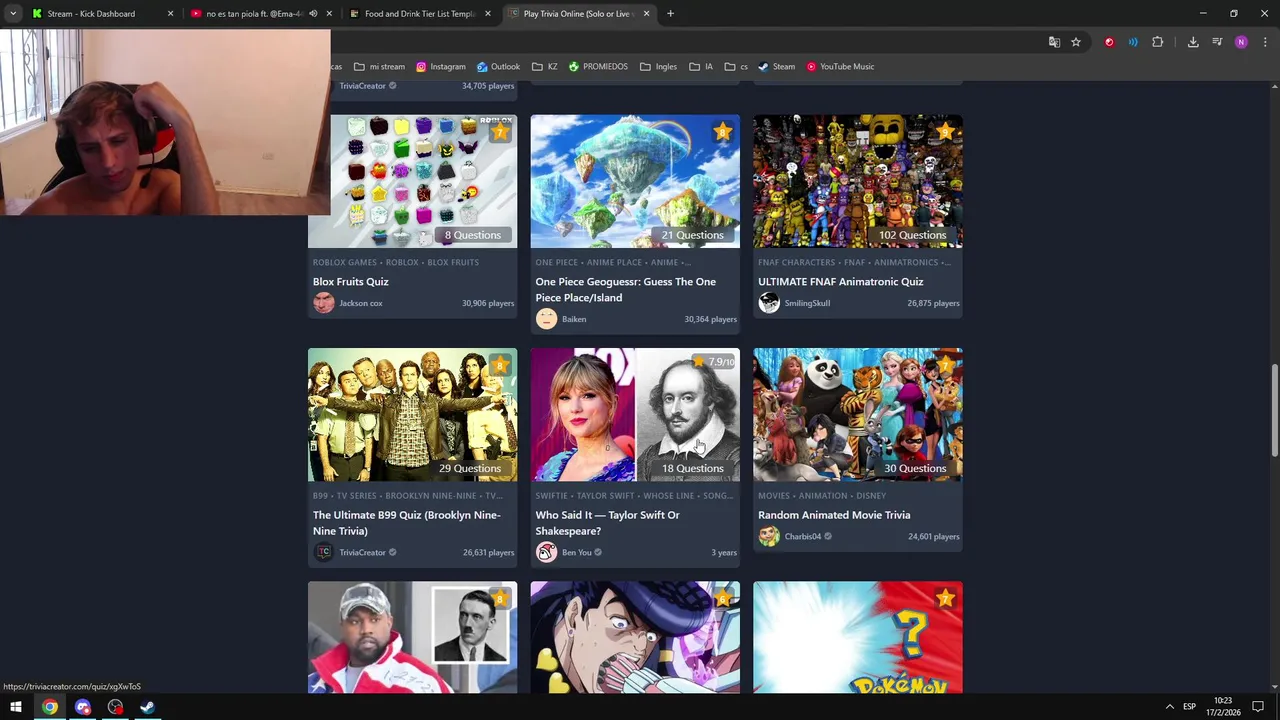Mute audio on the YouTube tab
Image resolution: width=1280 pixels, height=720 pixels.
pyautogui.click(x=313, y=13)
